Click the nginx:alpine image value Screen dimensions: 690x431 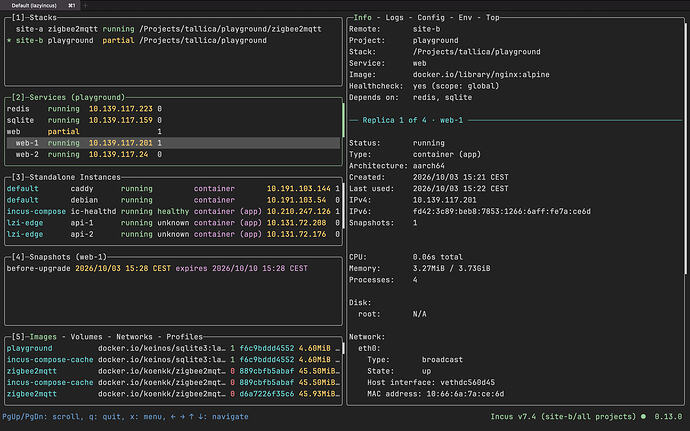coord(481,75)
